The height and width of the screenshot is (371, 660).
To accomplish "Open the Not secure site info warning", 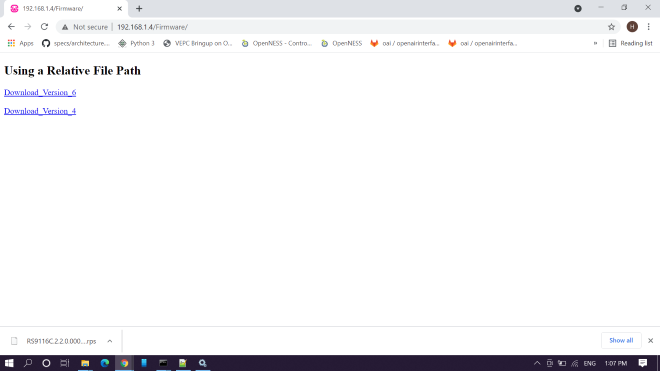I will (85, 27).
